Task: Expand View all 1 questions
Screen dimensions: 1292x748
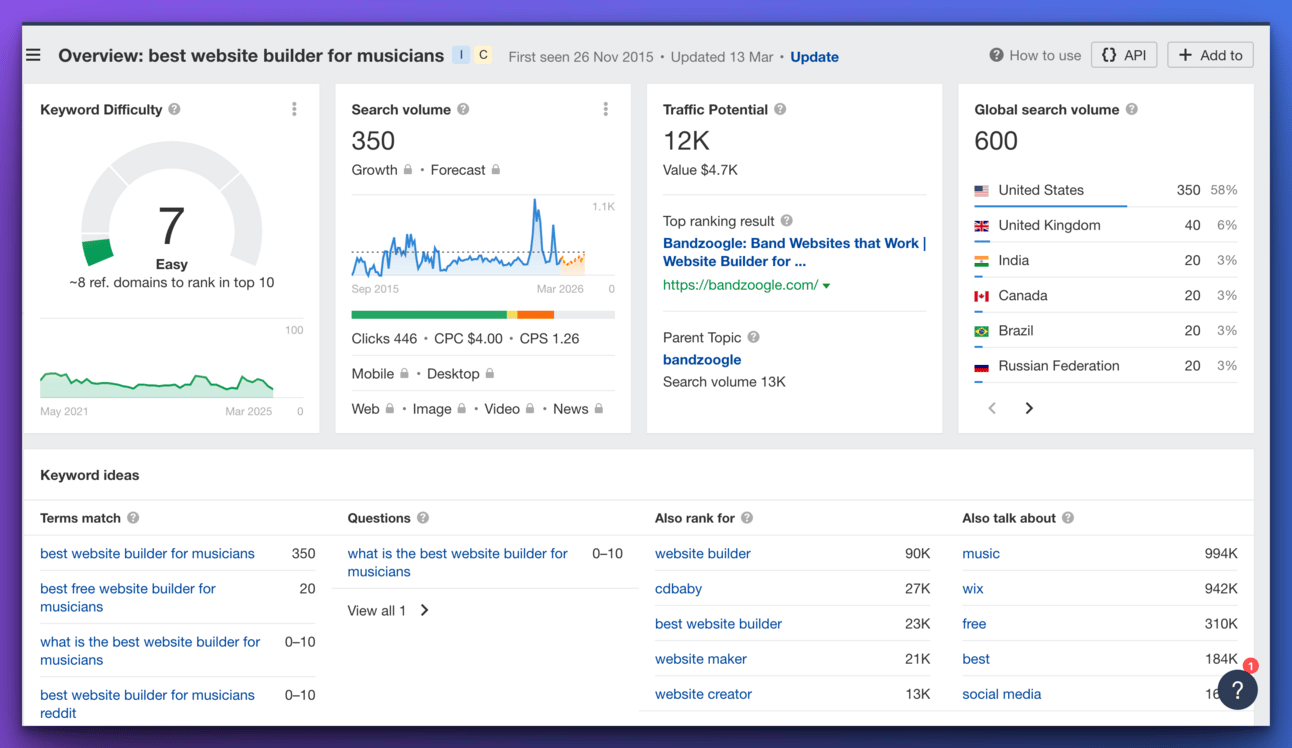Action: (x=388, y=610)
